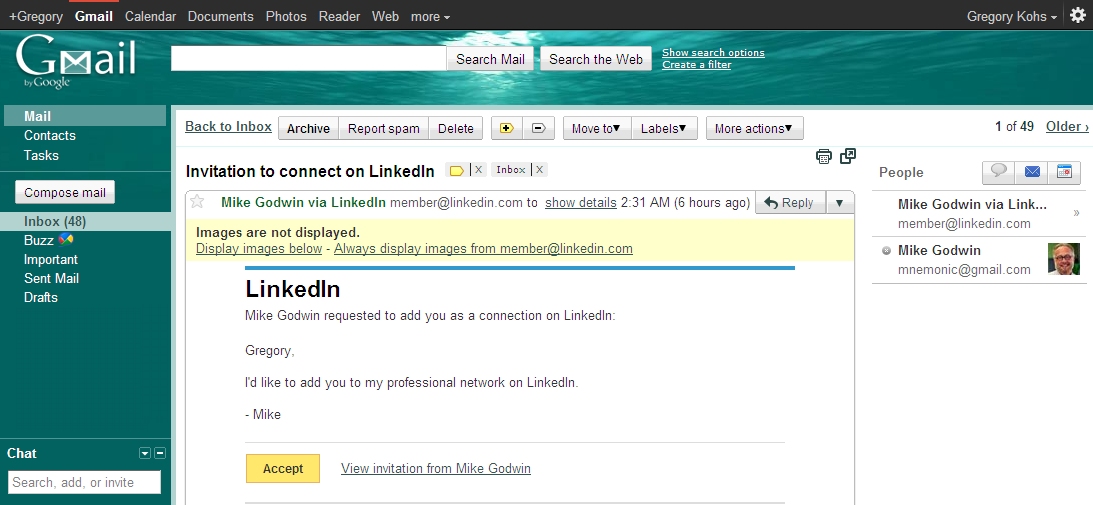Mark as important with plus icon
This screenshot has width=1093, height=505.
(506, 128)
